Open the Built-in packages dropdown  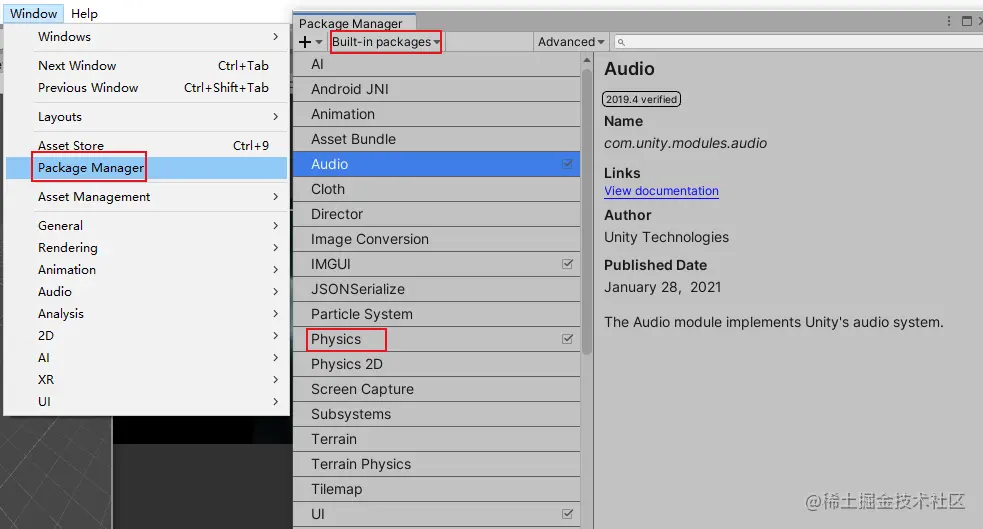[386, 42]
